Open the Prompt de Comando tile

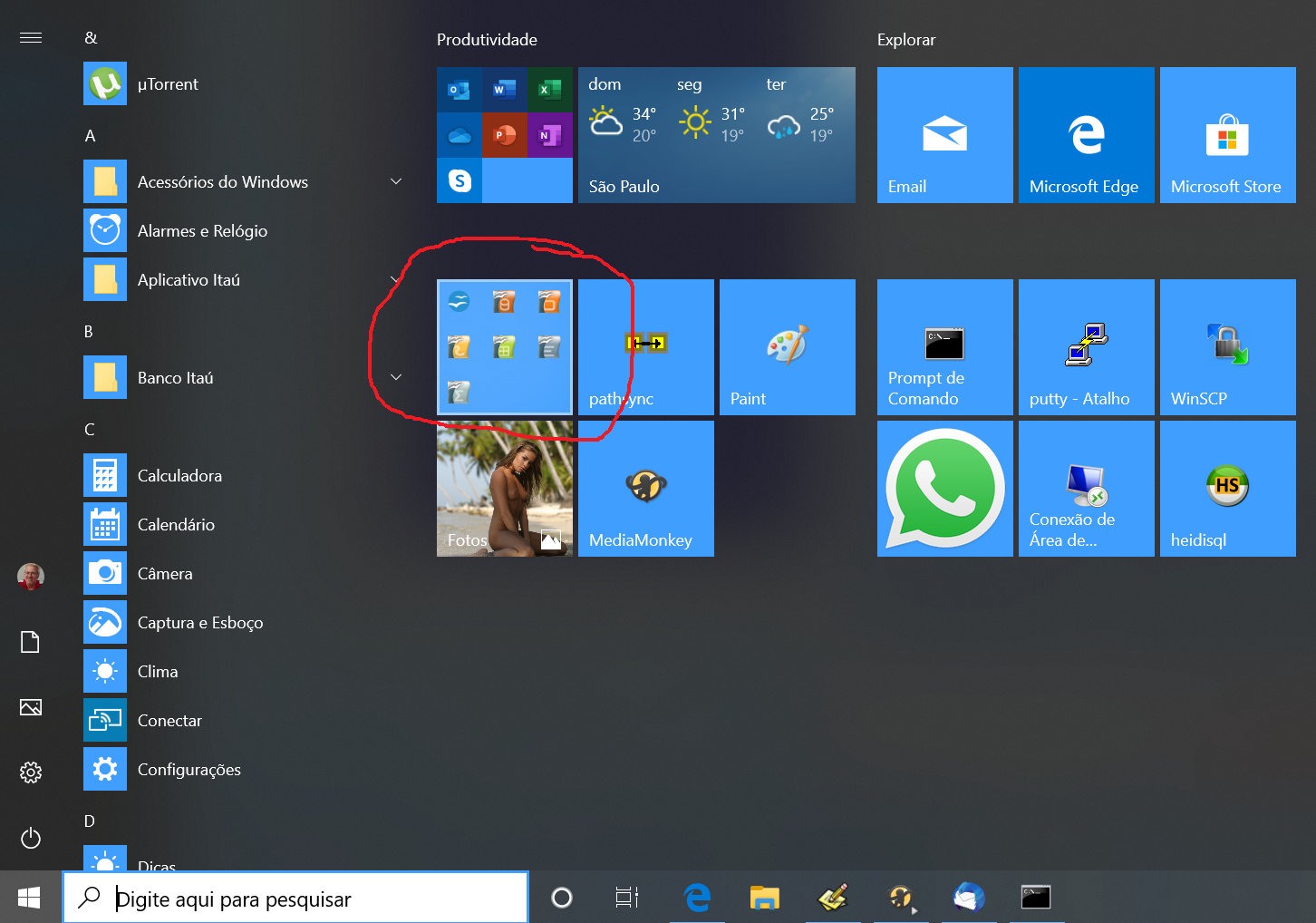click(944, 347)
